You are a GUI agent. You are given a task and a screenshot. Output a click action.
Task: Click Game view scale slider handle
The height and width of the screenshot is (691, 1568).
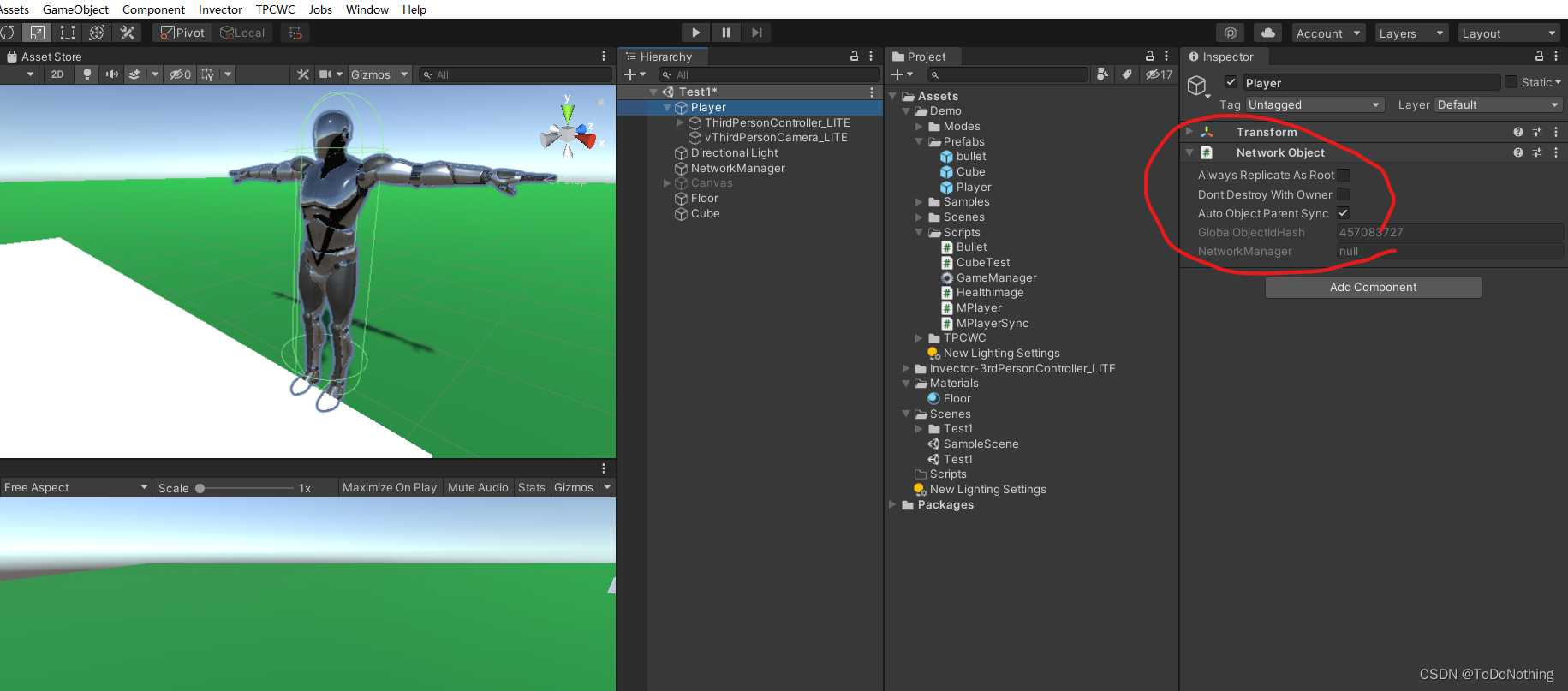(x=200, y=488)
